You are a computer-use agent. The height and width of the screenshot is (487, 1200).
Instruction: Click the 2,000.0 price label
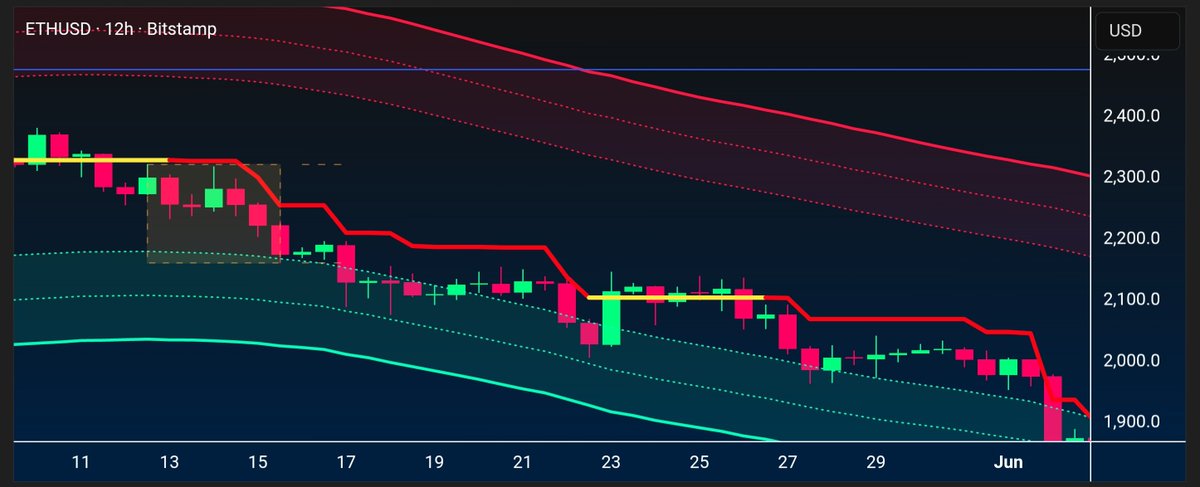point(1130,360)
